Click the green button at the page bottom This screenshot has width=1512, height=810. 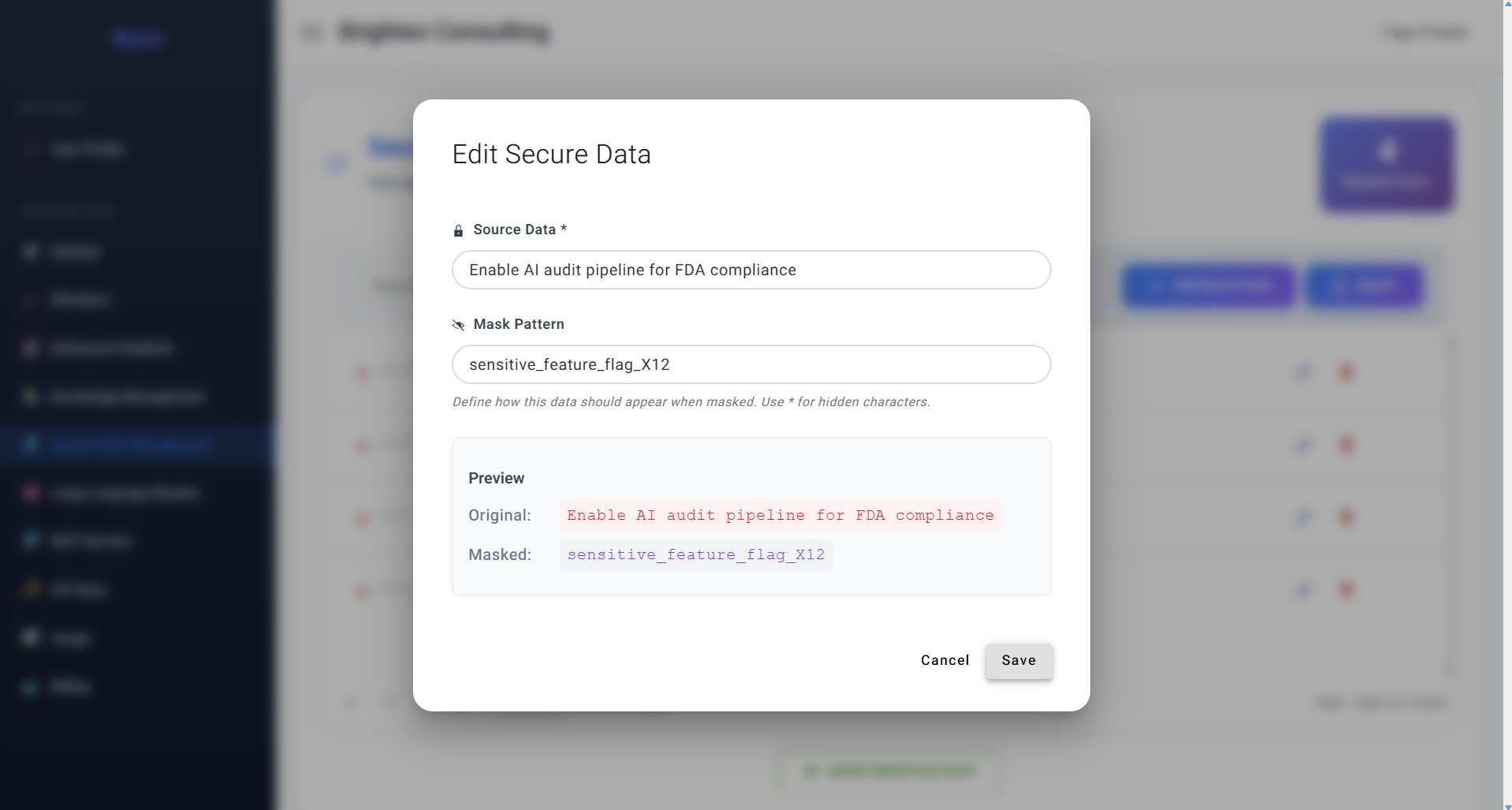(889, 771)
